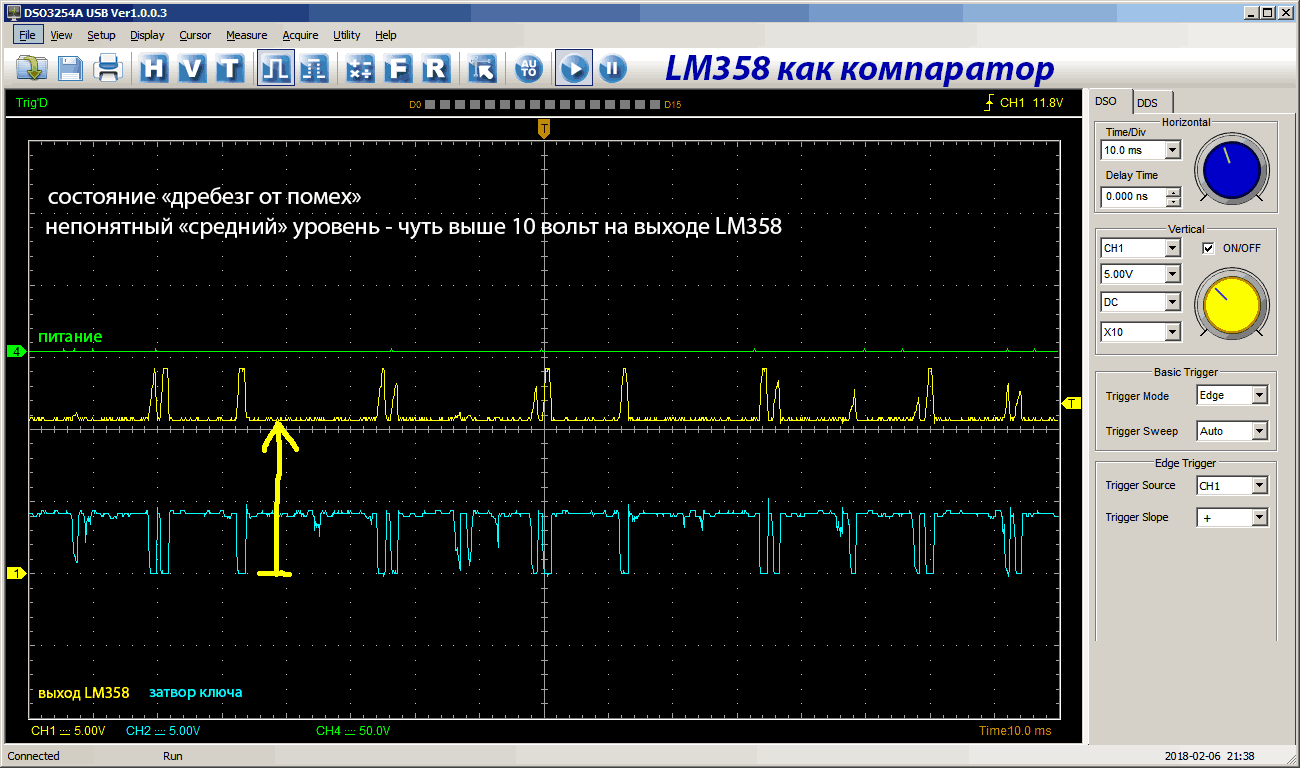Image resolution: width=1300 pixels, height=768 pixels.
Task: Click the open file toolbar icon
Action: coord(33,68)
